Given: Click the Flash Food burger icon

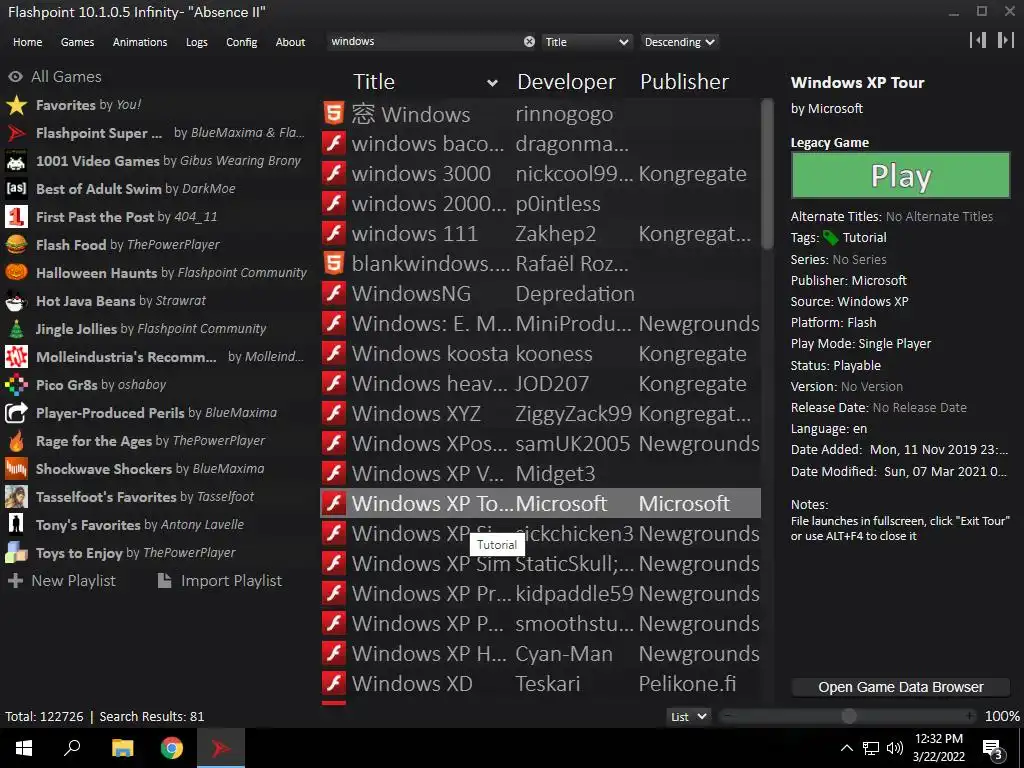Looking at the screenshot, I should click(16, 245).
